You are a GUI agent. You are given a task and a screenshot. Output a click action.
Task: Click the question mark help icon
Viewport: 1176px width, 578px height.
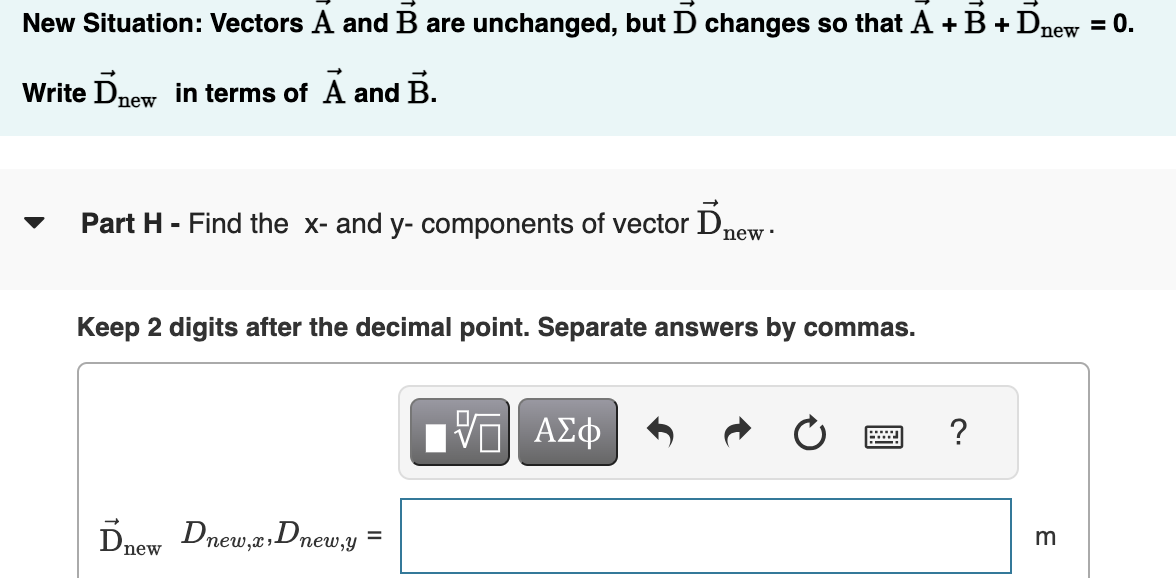[959, 431]
